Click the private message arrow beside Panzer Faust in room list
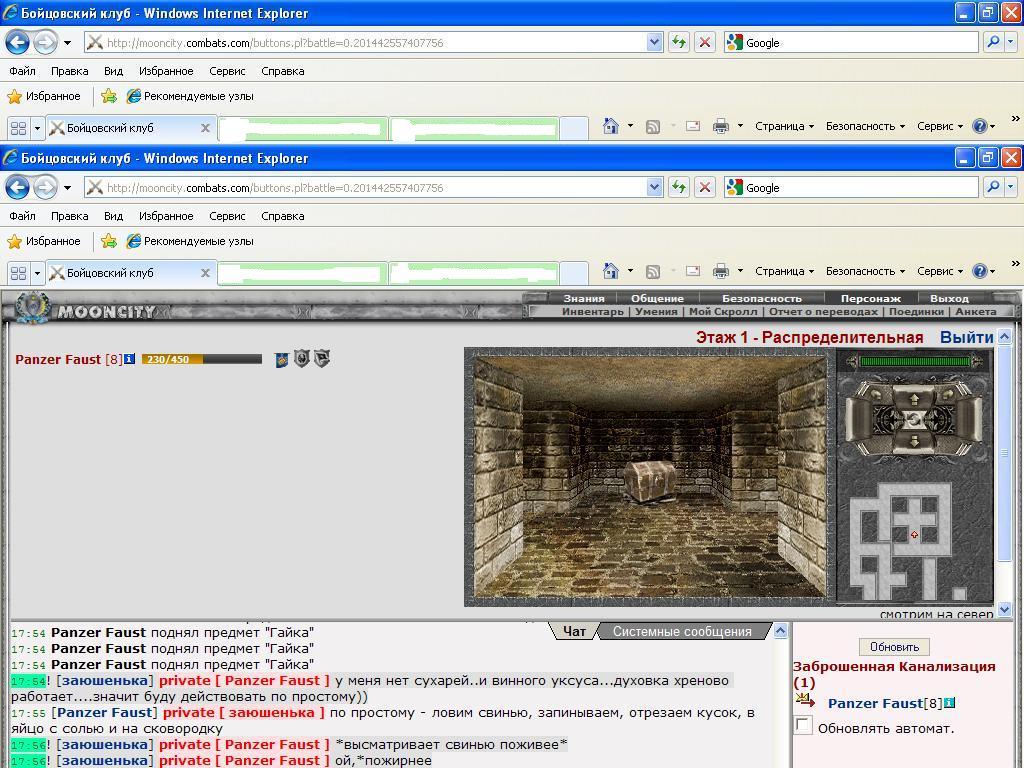 [805, 701]
